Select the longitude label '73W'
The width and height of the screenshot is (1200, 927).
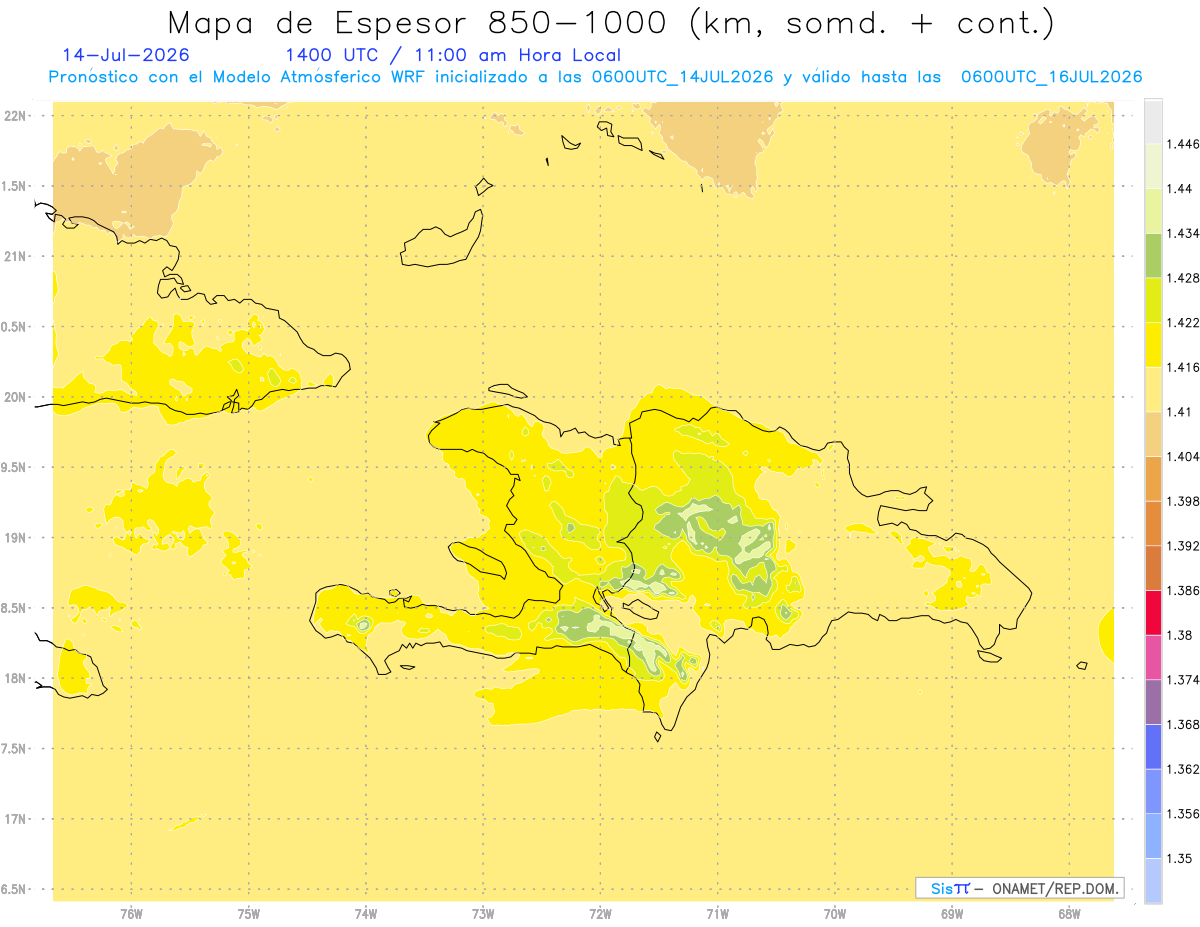point(483,913)
